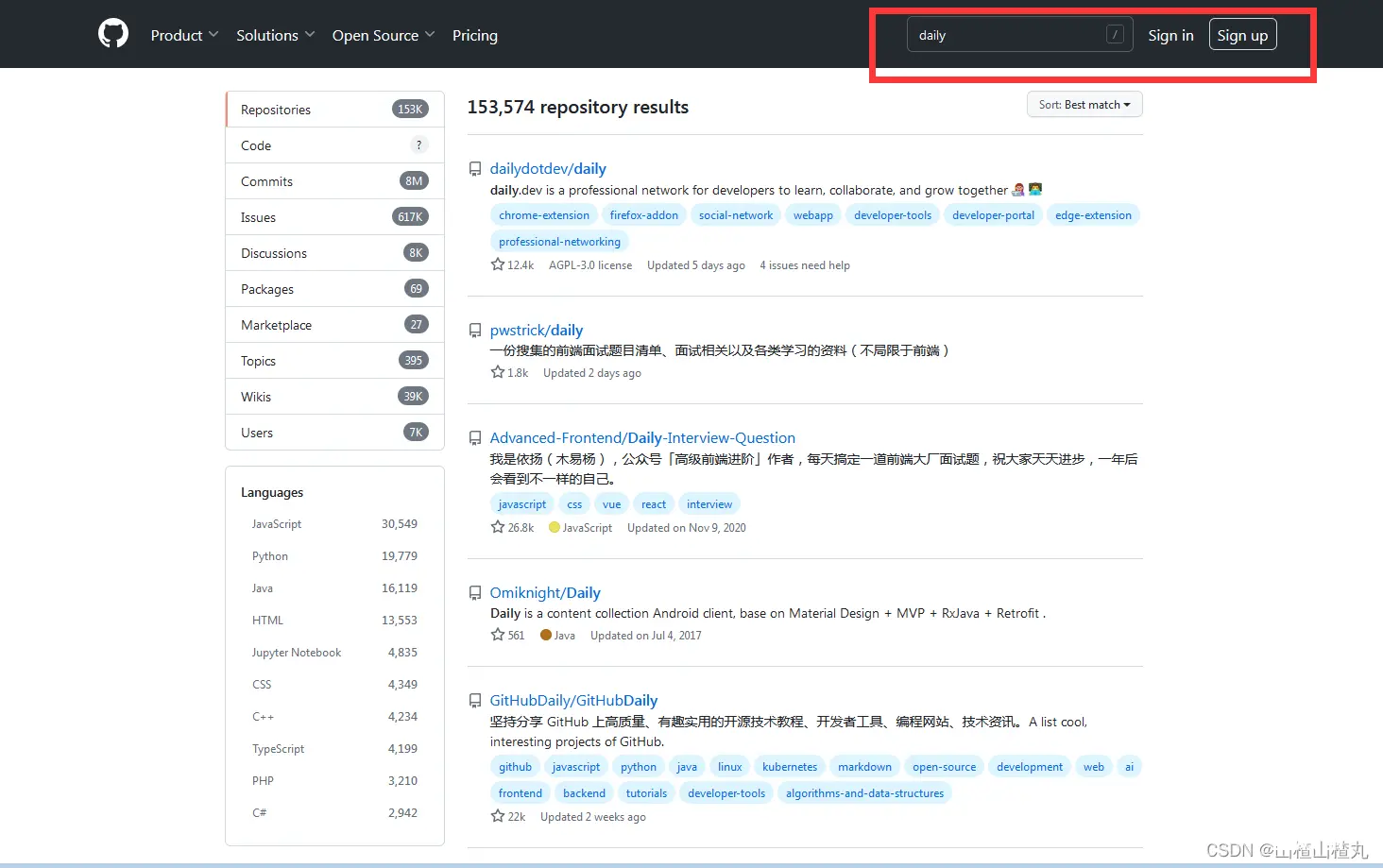Image resolution: width=1383 pixels, height=868 pixels.
Task: Filter results by C# language
Action: [334, 813]
